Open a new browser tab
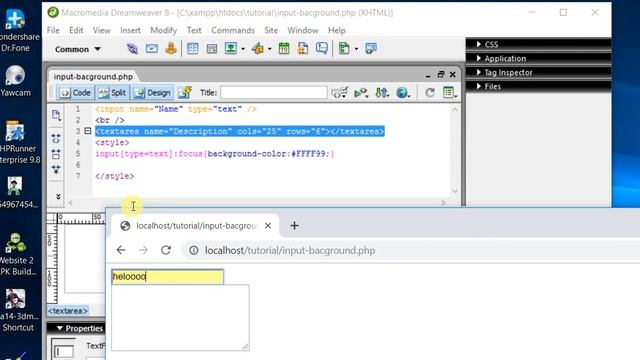640x360 pixels. (294, 226)
